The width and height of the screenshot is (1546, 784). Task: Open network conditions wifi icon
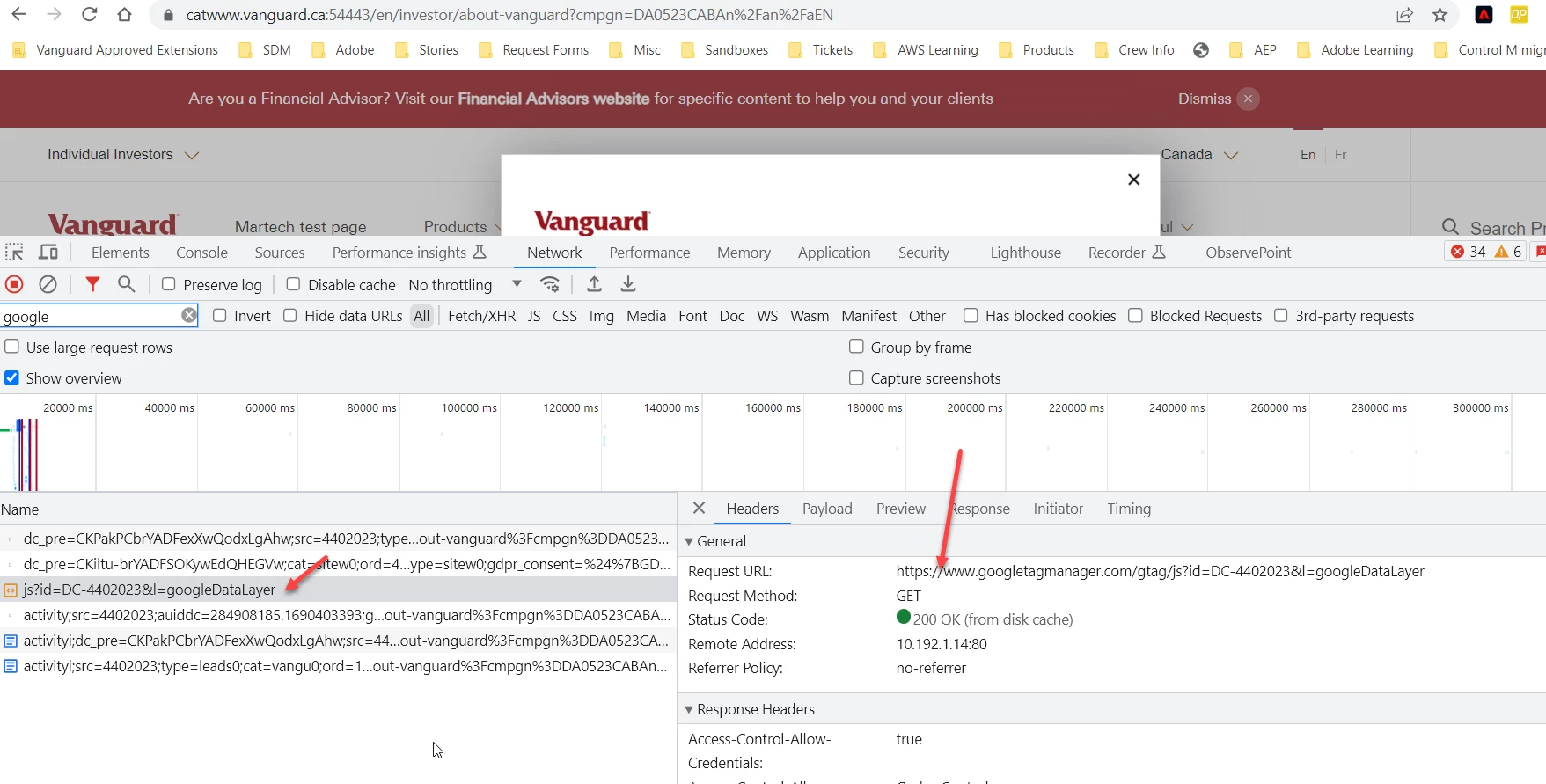550,284
